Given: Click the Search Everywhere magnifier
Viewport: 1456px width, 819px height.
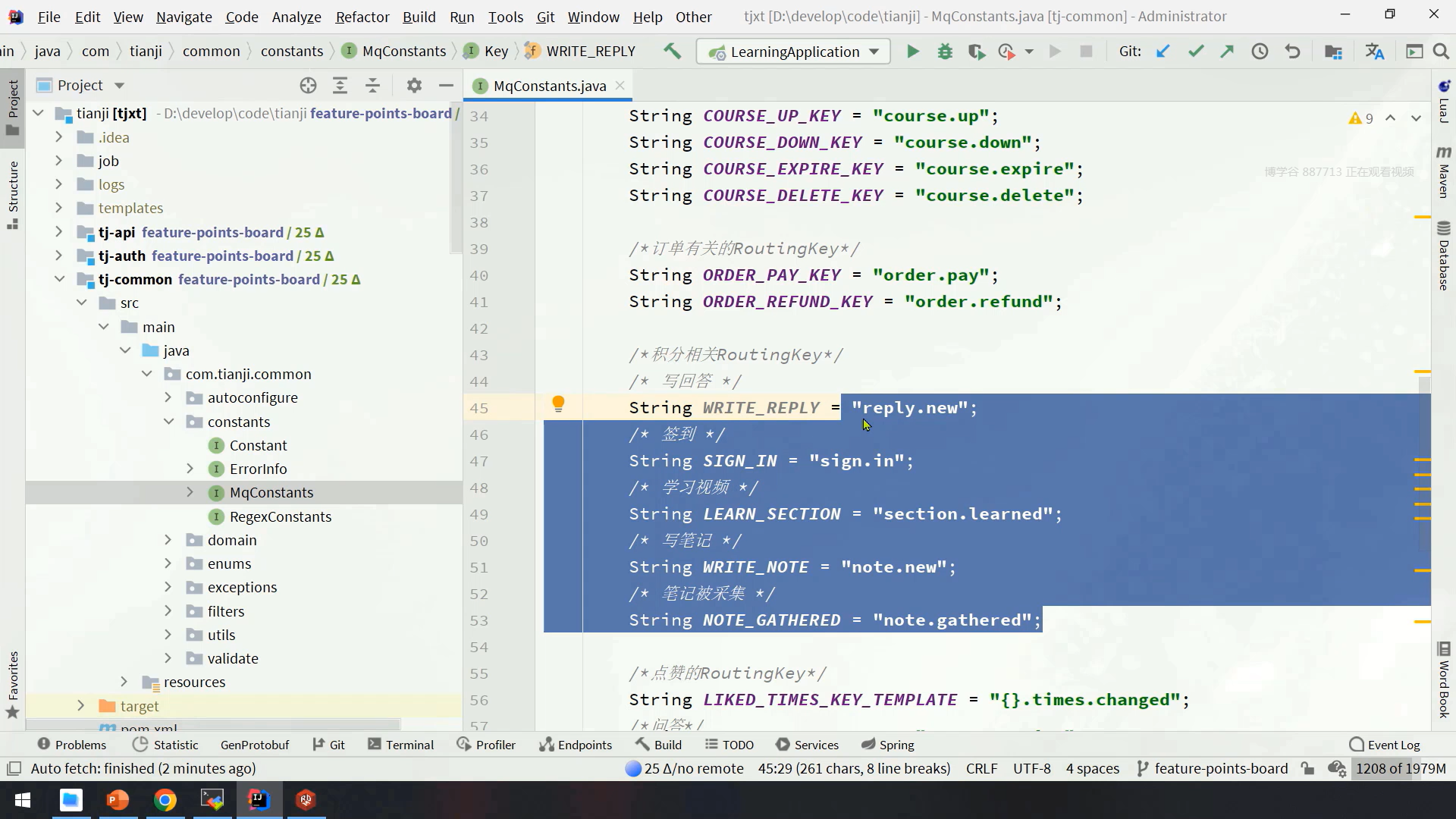Looking at the screenshot, I should point(1441,52).
